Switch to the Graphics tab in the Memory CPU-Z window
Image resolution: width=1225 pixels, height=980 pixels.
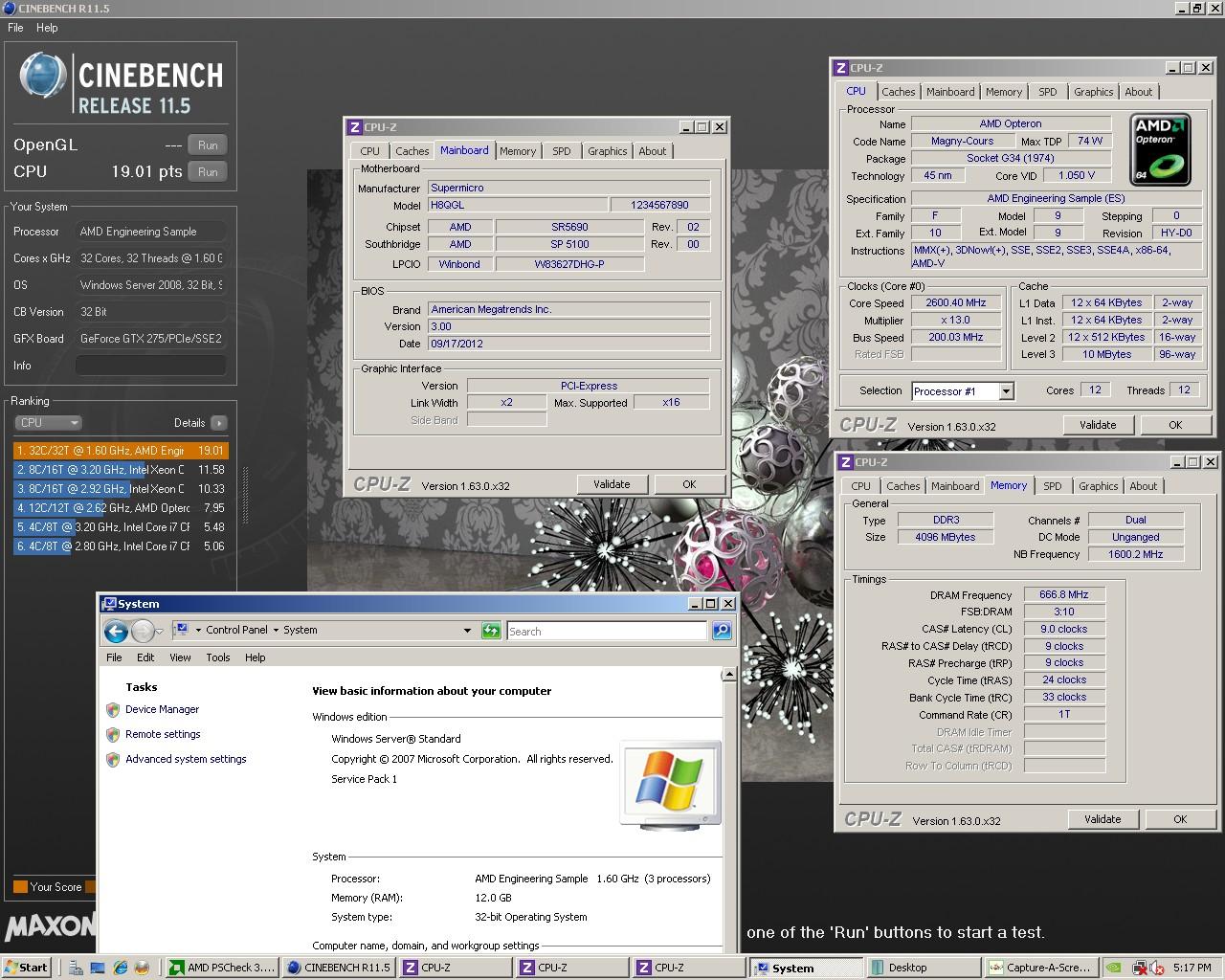click(x=1099, y=486)
